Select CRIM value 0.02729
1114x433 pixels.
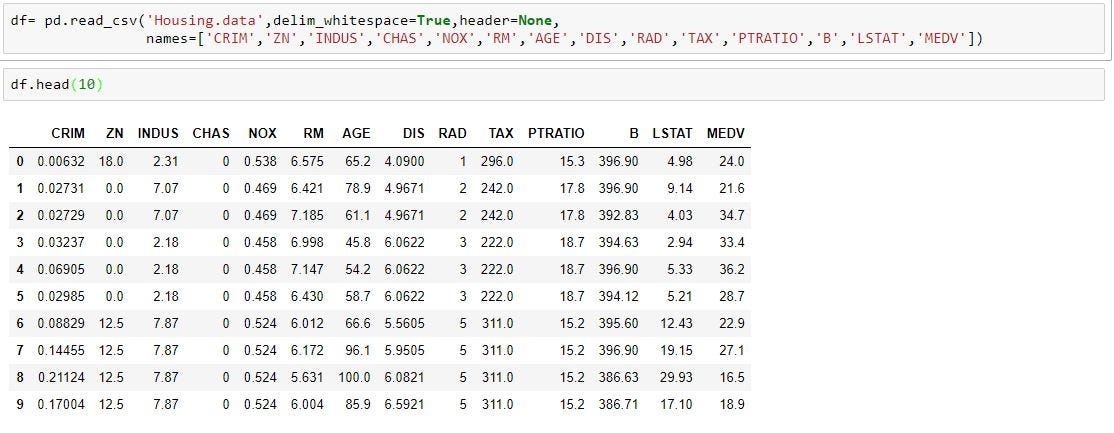pos(61,215)
